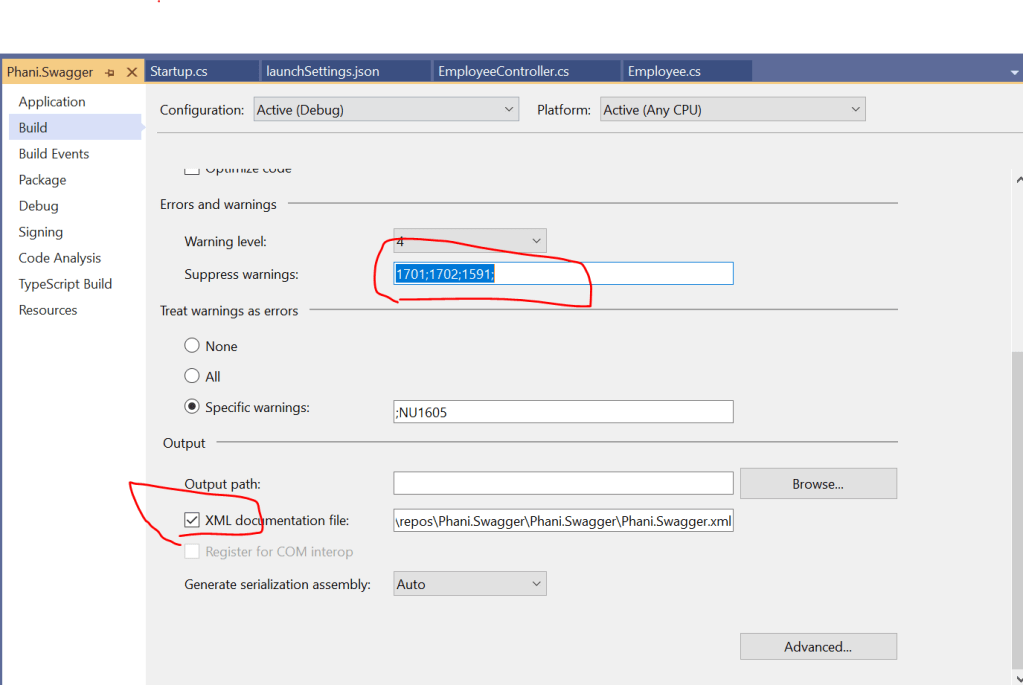Click the scrollbar up arrow
Screen dimensions: 1023x685
1018,180
